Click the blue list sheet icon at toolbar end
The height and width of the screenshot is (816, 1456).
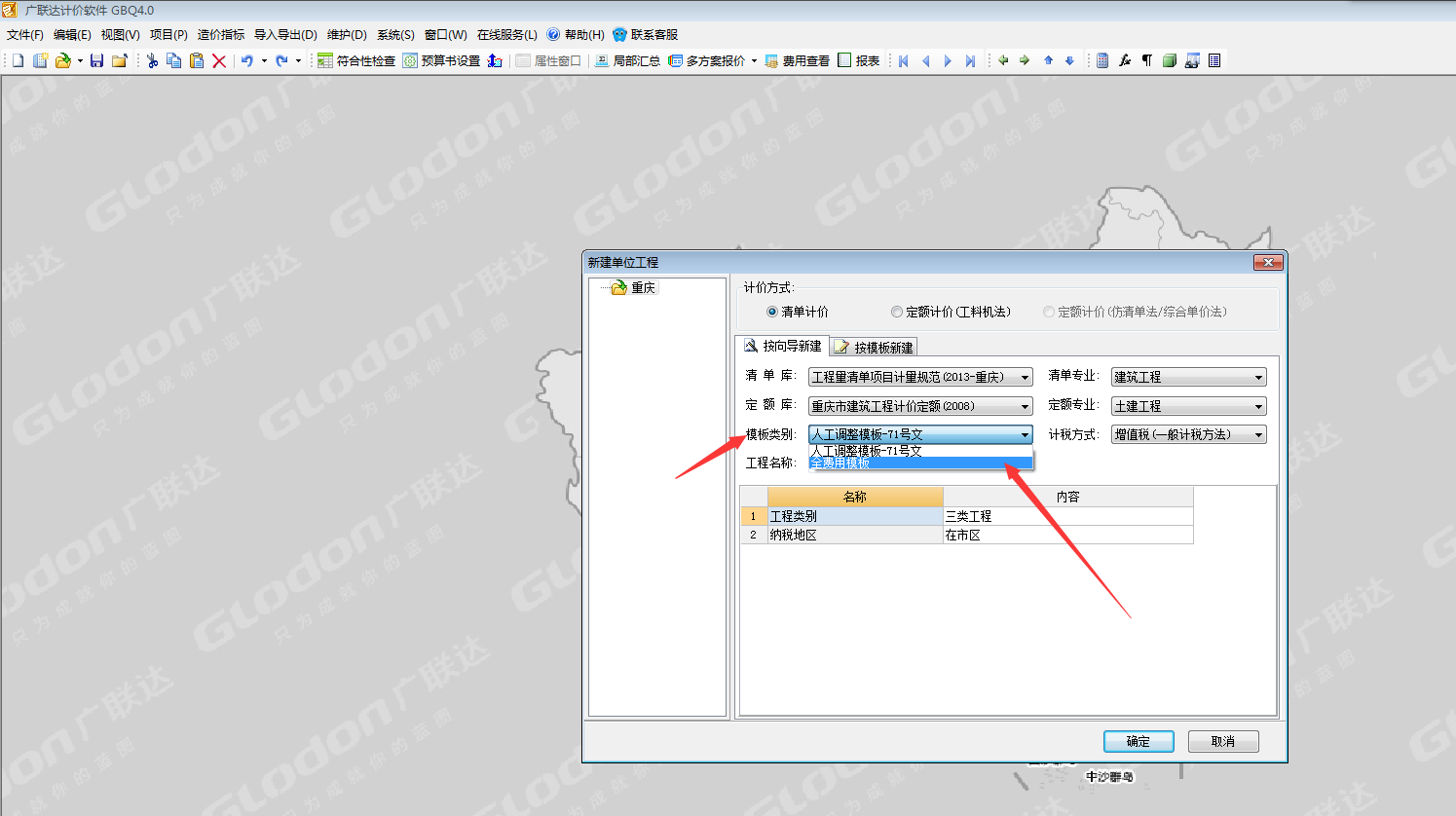pyautogui.click(x=1214, y=60)
